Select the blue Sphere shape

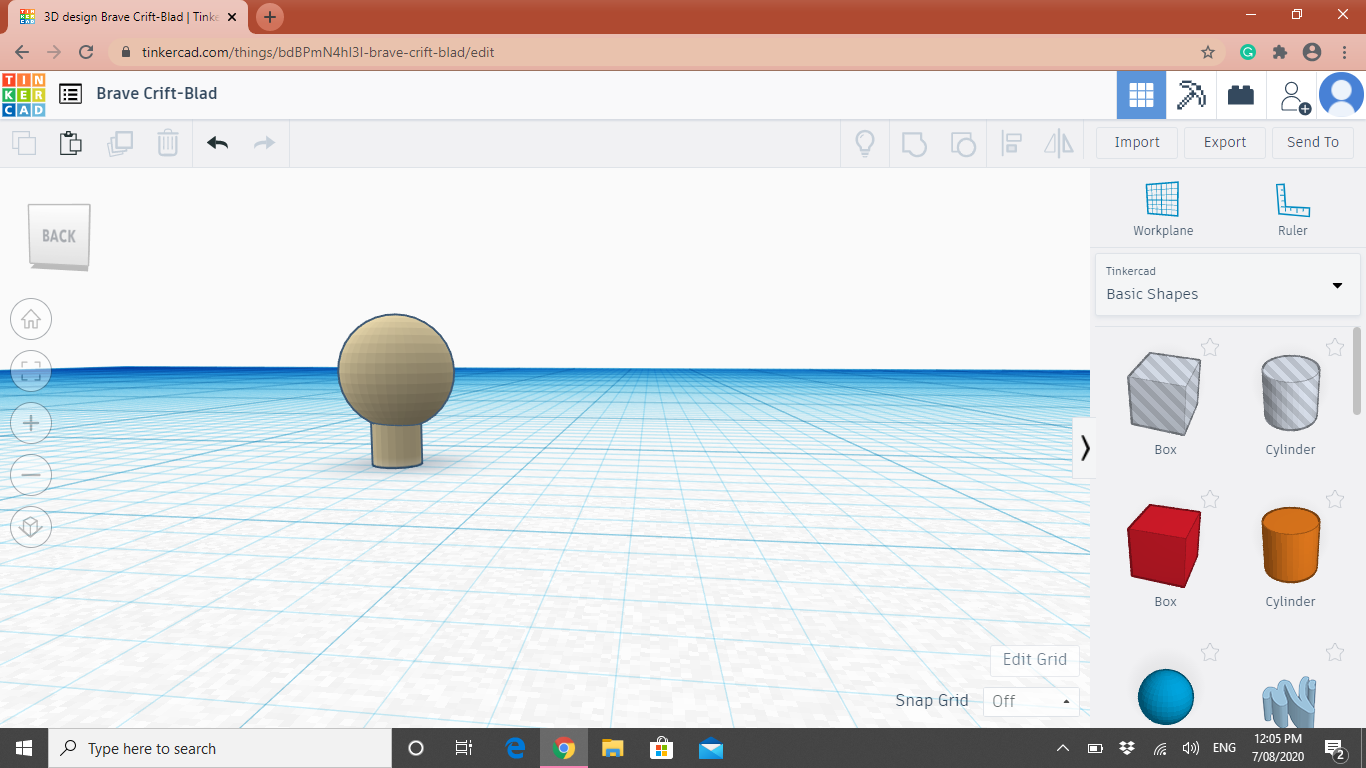tap(1166, 697)
